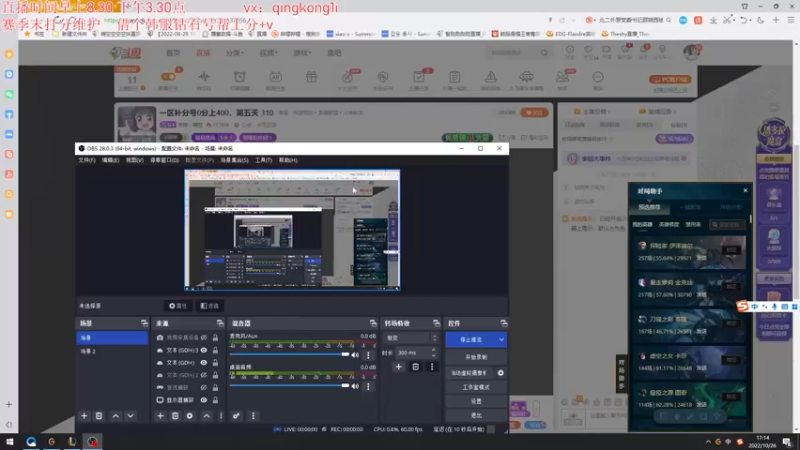The height and width of the screenshot is (450, 800).
Task: Open OBS View menu
Action: tap(135, 160)
